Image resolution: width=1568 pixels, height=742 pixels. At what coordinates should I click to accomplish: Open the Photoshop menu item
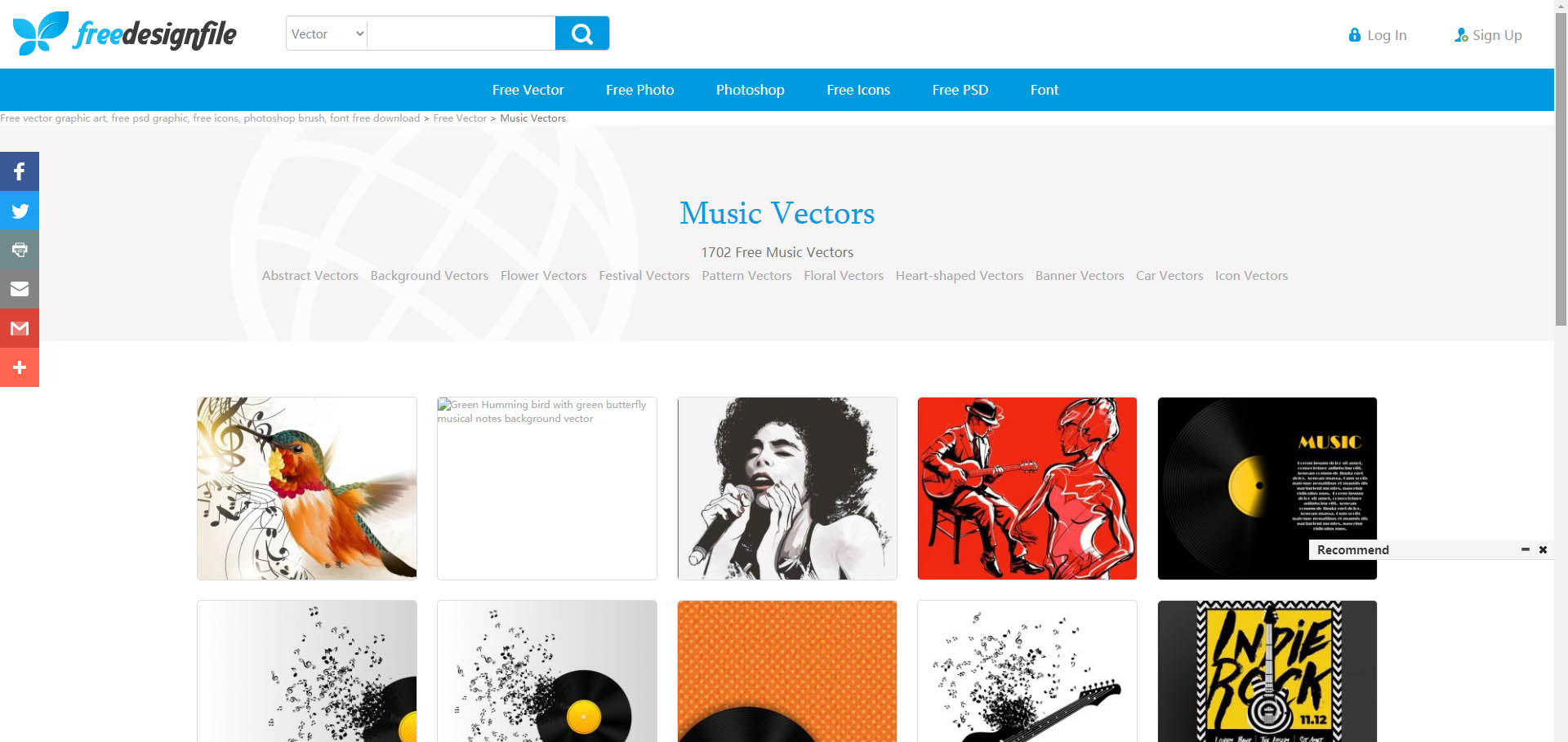click(x=750, y=90)
